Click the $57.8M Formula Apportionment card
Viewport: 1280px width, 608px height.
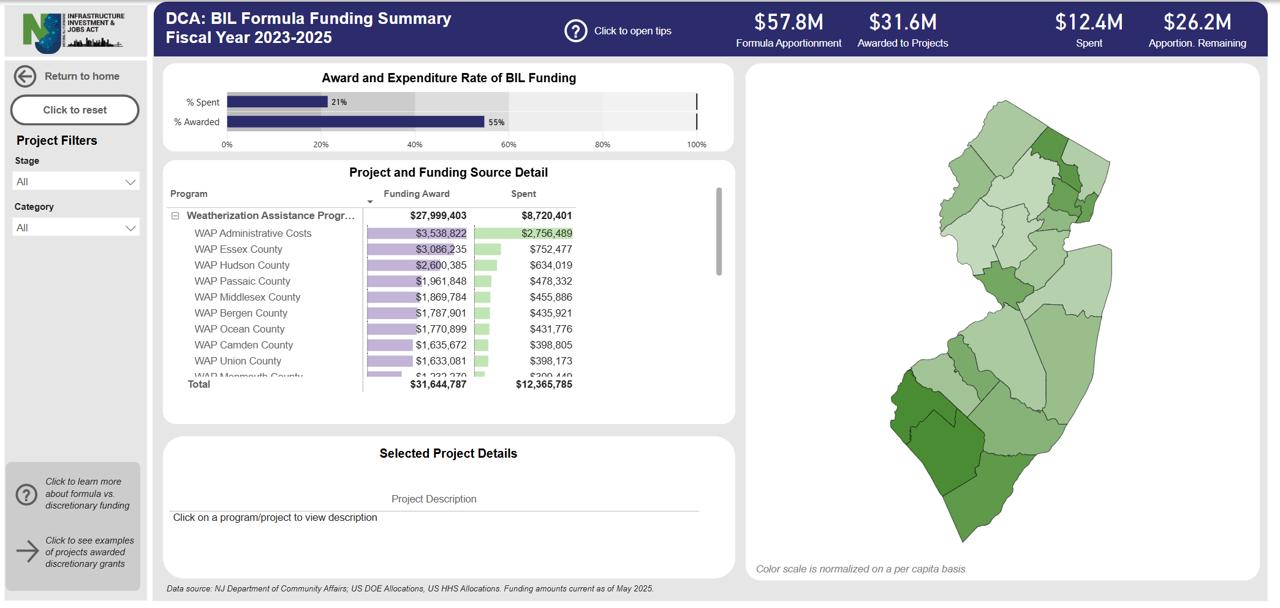(x=788, y=30)
